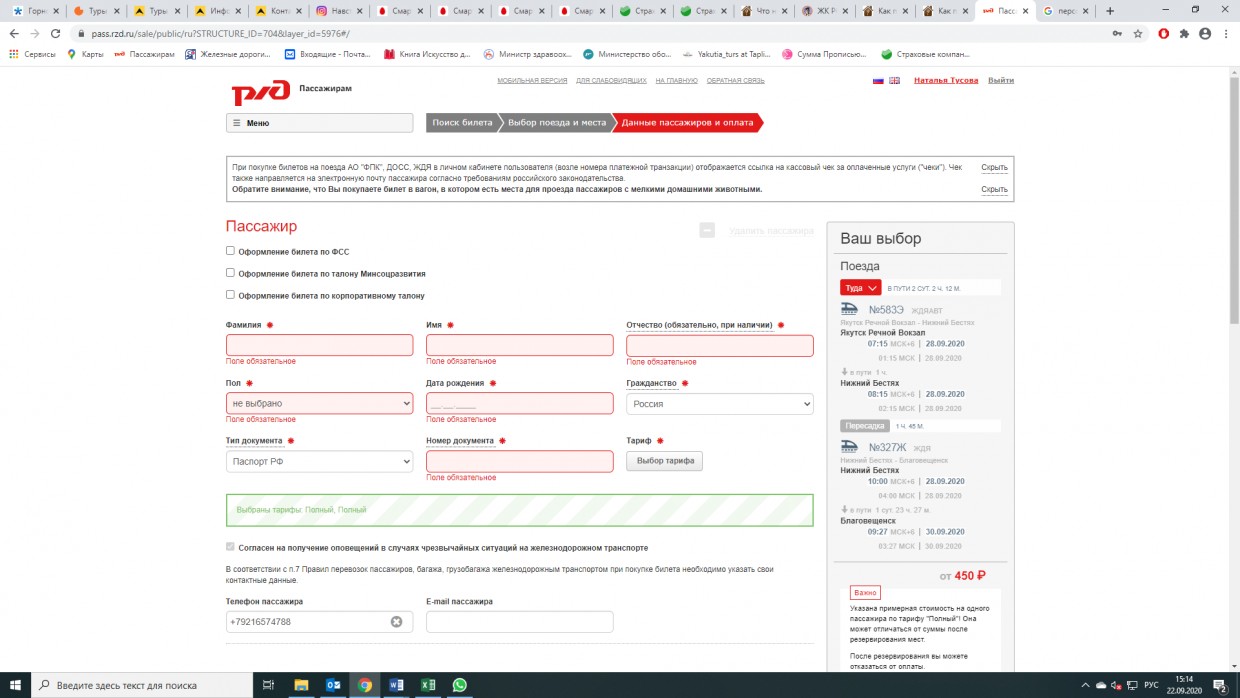Open the Chrome extensions puzzle icon

1184,33
